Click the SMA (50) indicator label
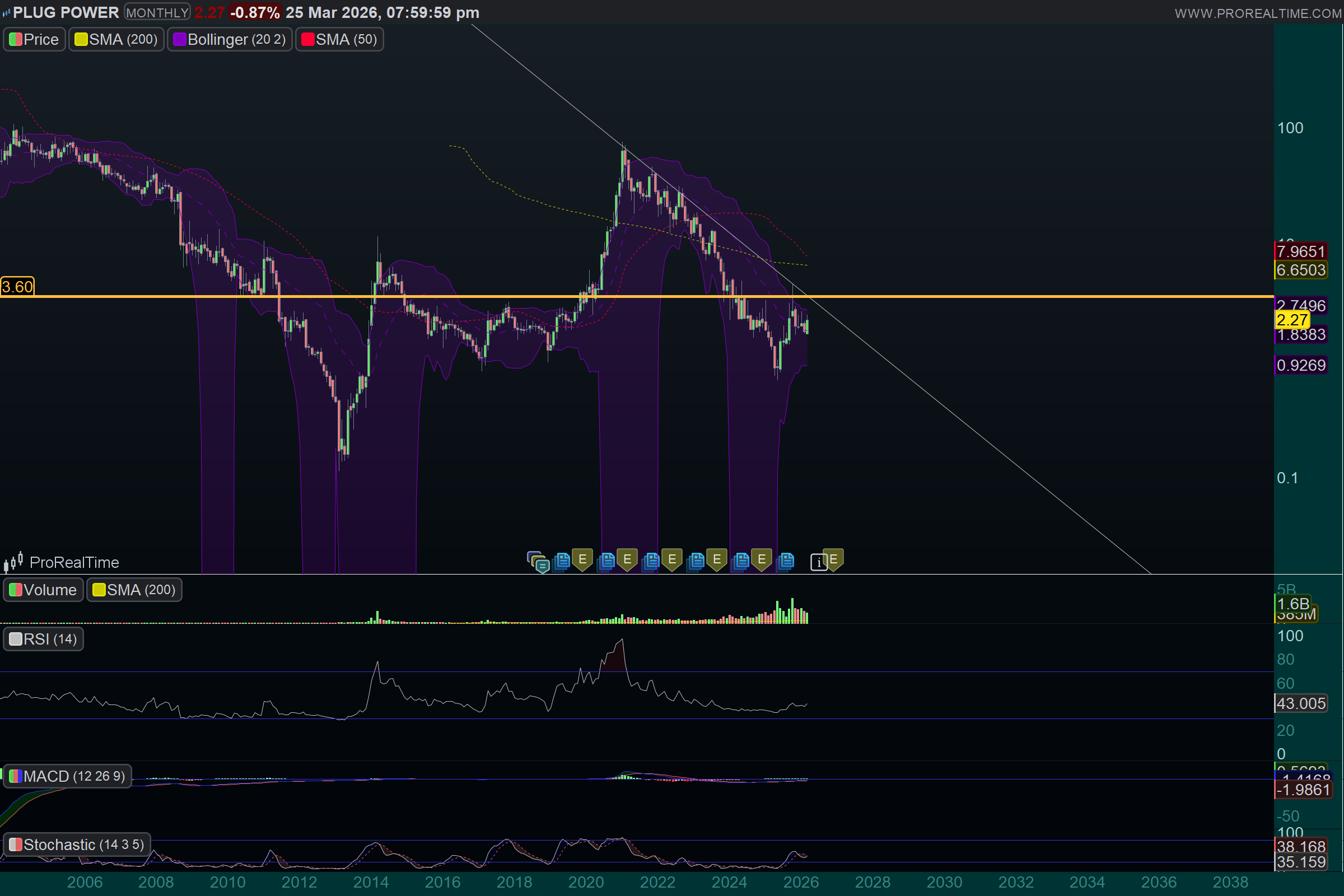This screenshot has width=1344, height=896. 339,39
